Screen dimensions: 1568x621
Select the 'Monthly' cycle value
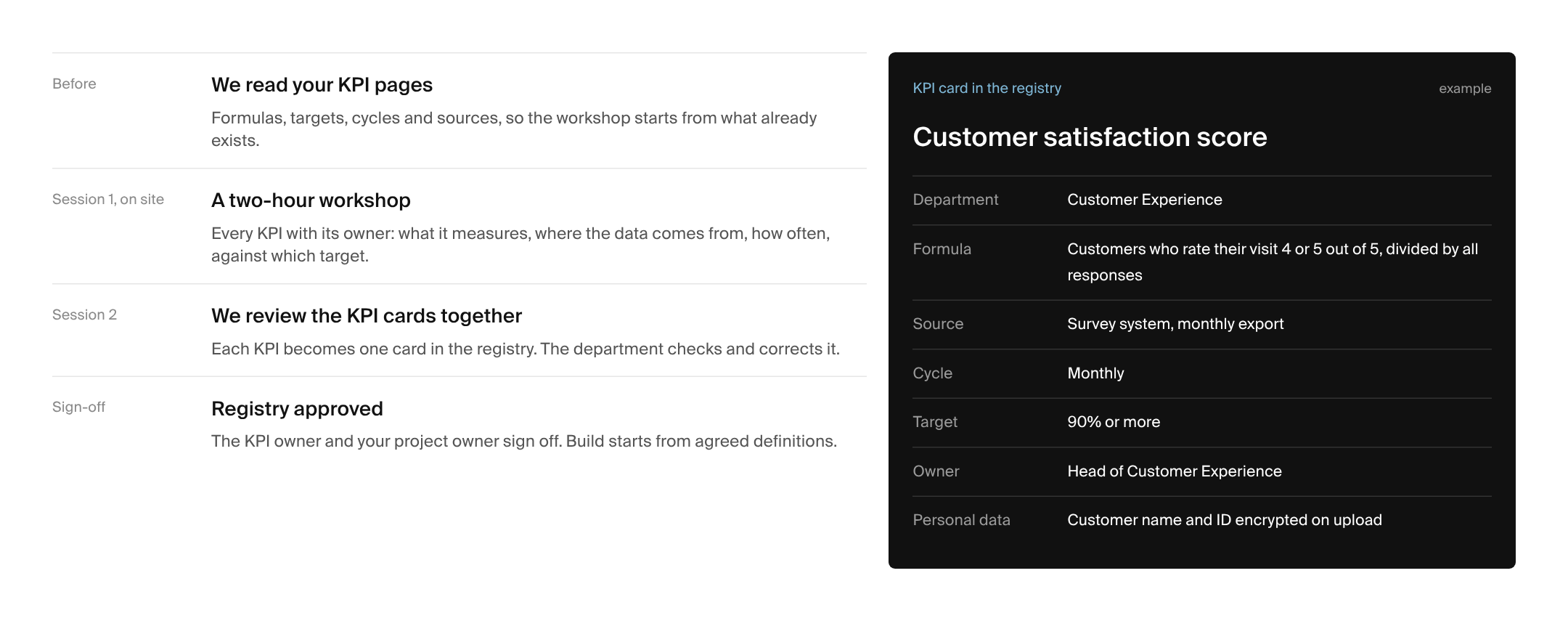point(1095,373)
